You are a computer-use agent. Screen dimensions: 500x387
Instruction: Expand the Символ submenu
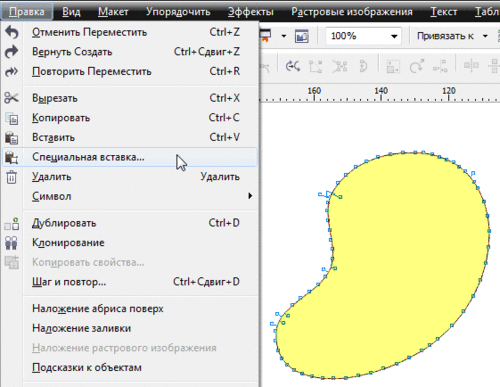coord(250,196)
